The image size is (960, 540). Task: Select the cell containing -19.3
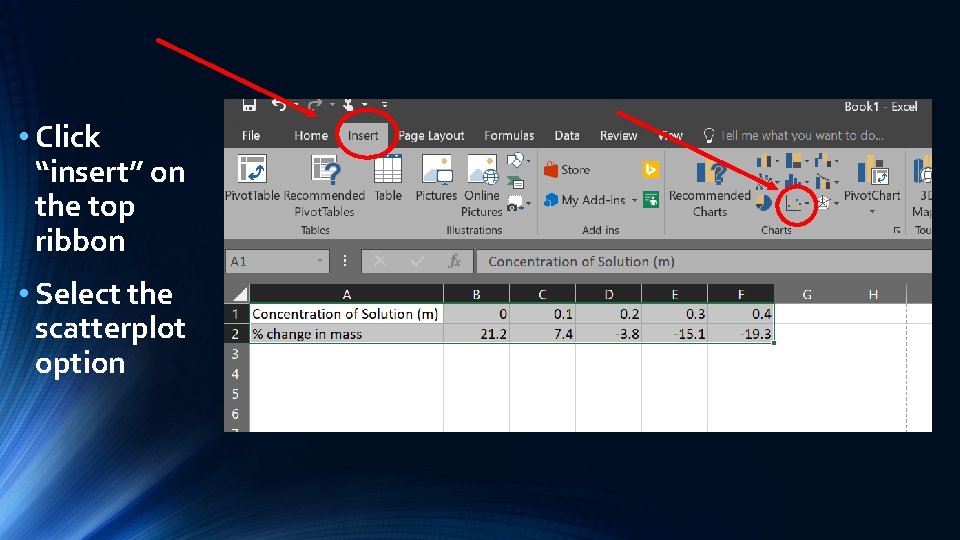(x=741, y=334)
